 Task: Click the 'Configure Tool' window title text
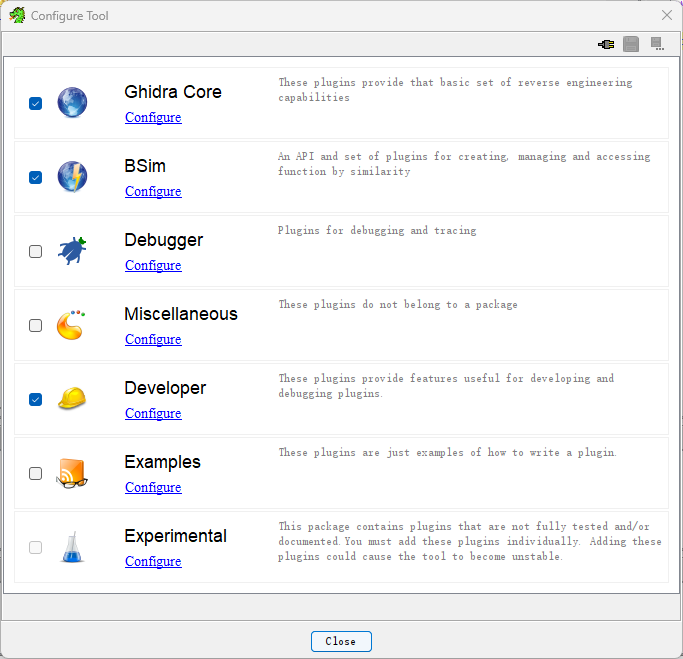(70, 16)
